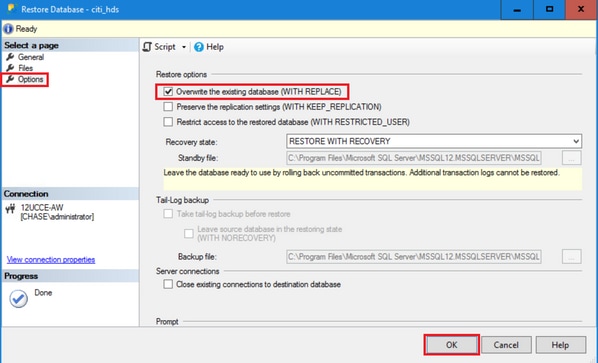Maximize the Restore Database window

549,10
